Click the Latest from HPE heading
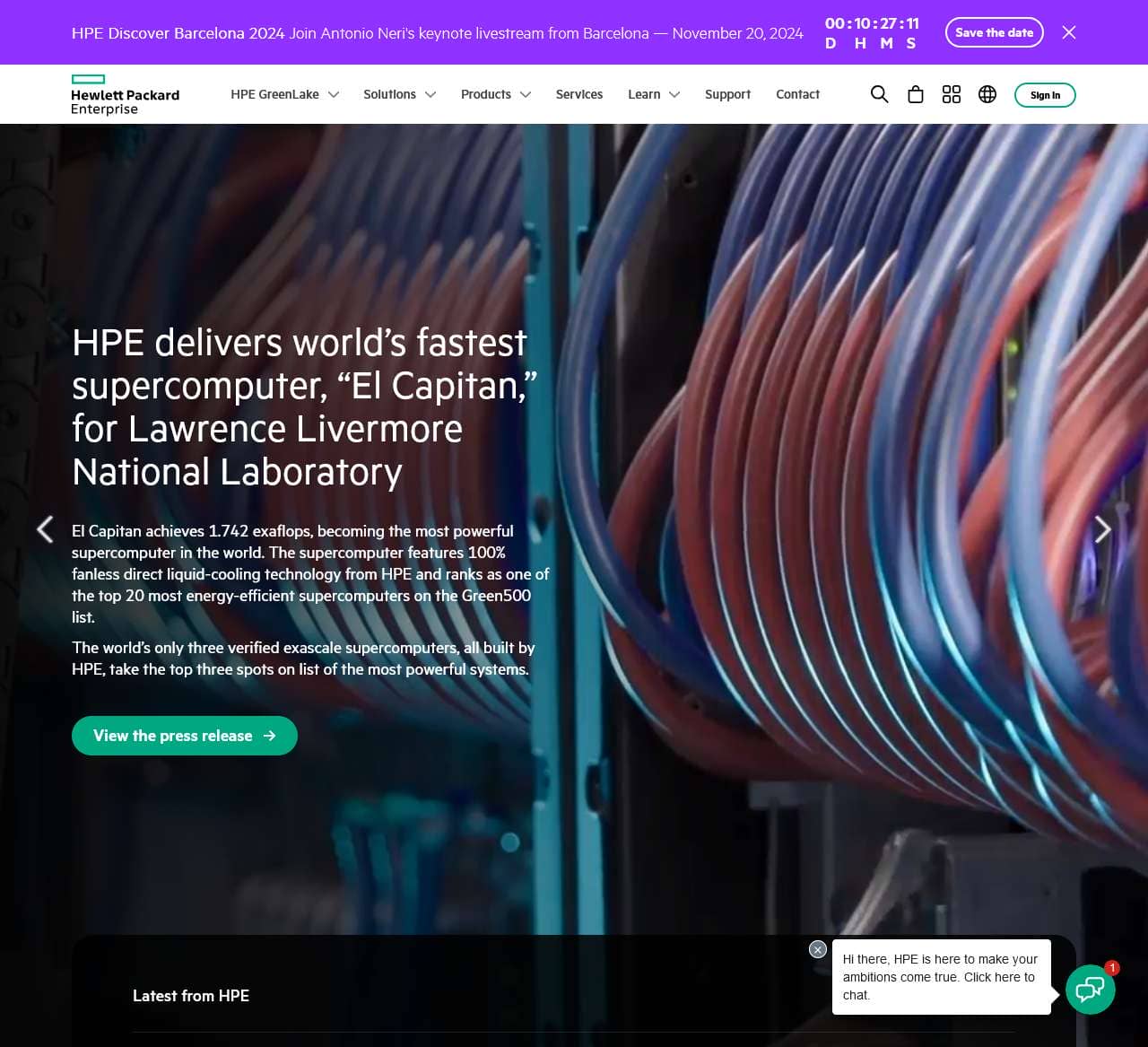This screenshot has width=1148, height=1047. click(x=191, y=996)
